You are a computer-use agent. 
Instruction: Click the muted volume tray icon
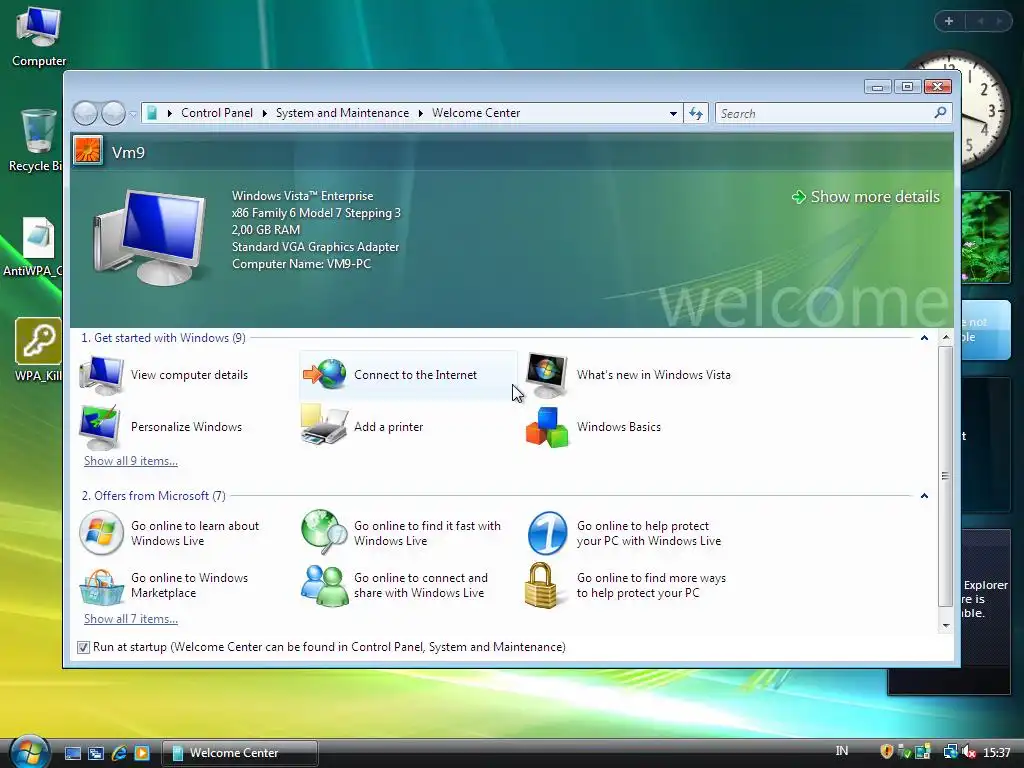point(969,752)
